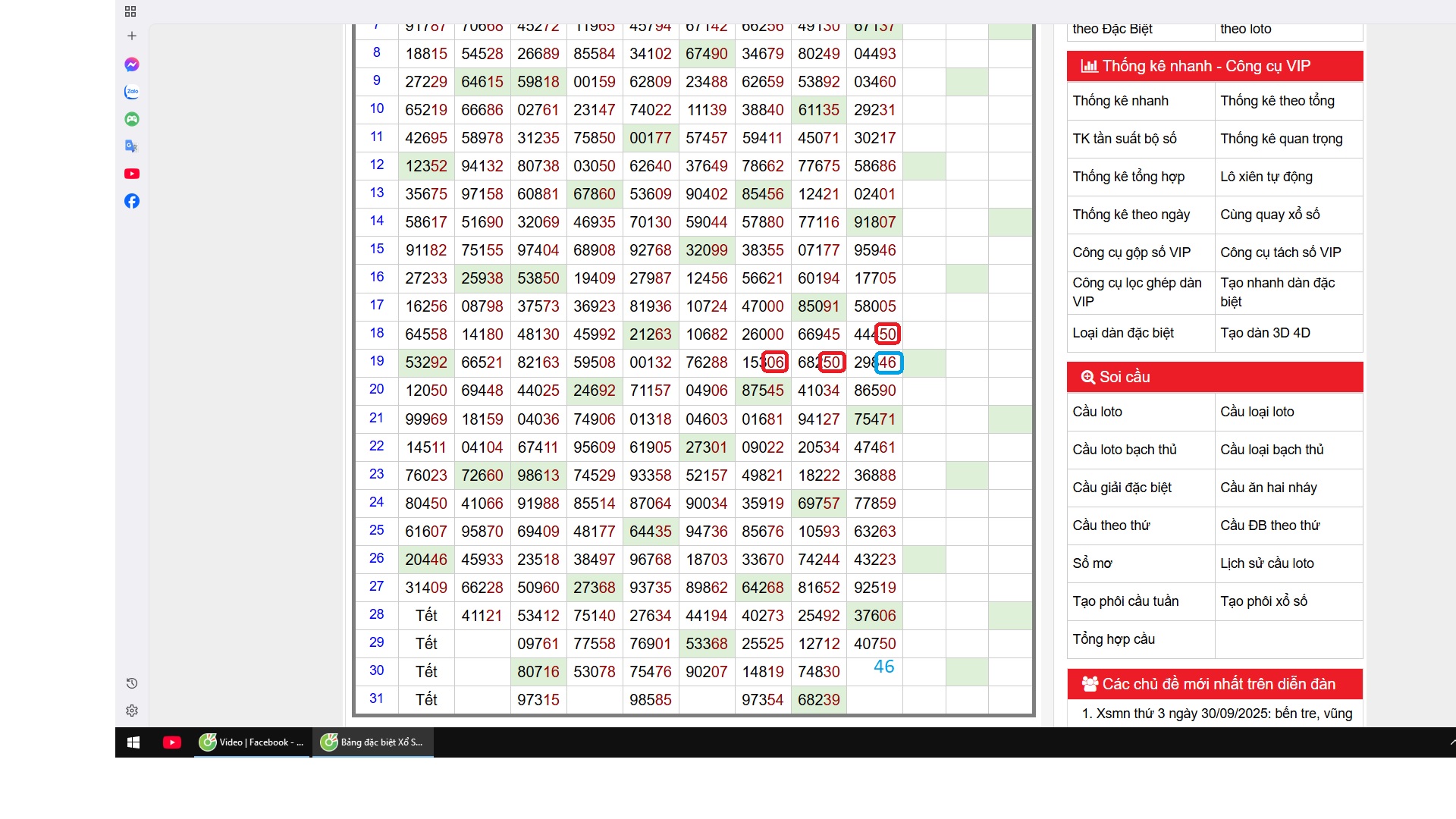Open the YouTube sidebar shortcut
The image size is (1456, 819).
click(132, 174)
